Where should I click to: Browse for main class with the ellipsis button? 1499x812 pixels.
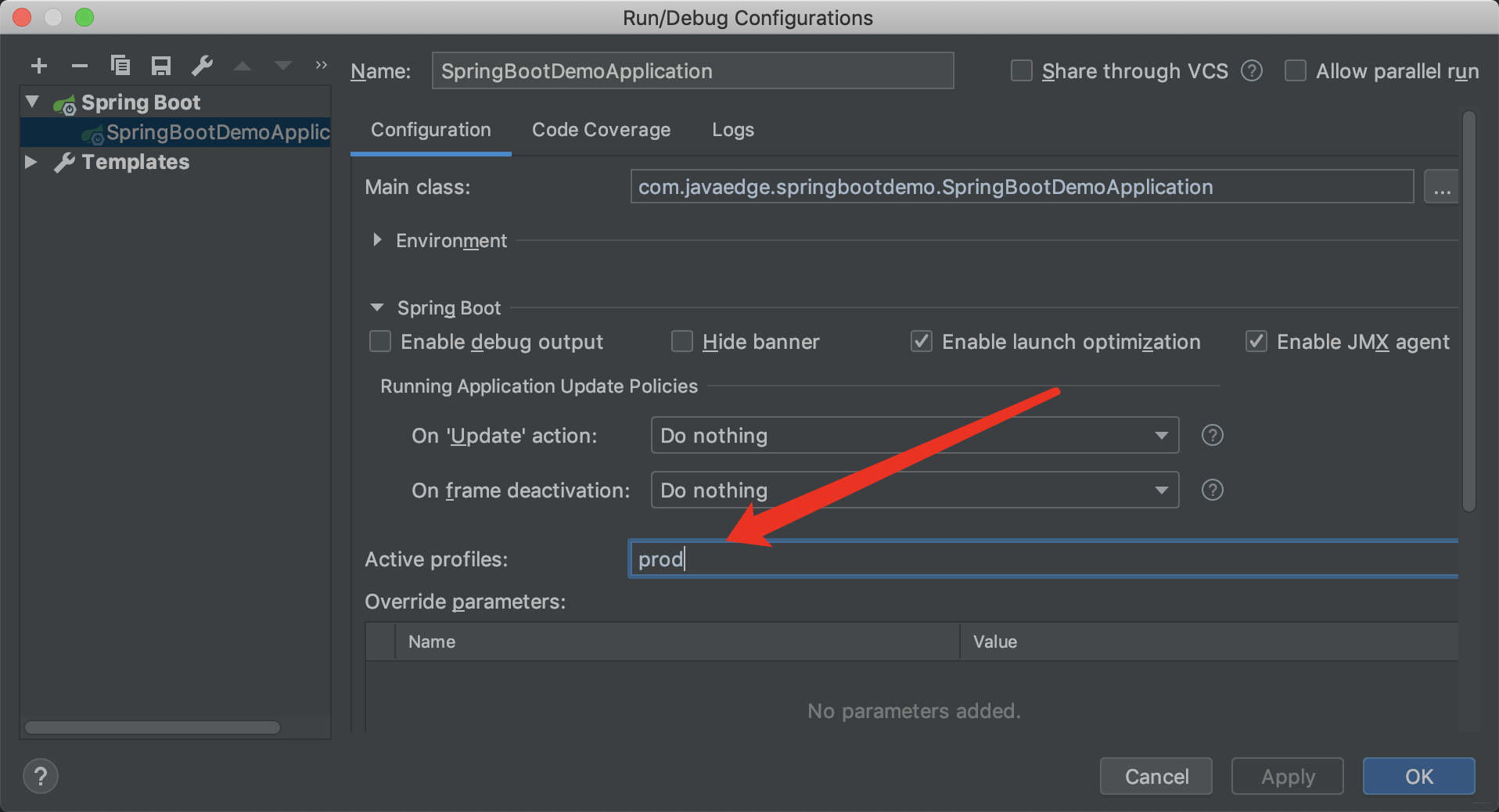[1442, 187]
